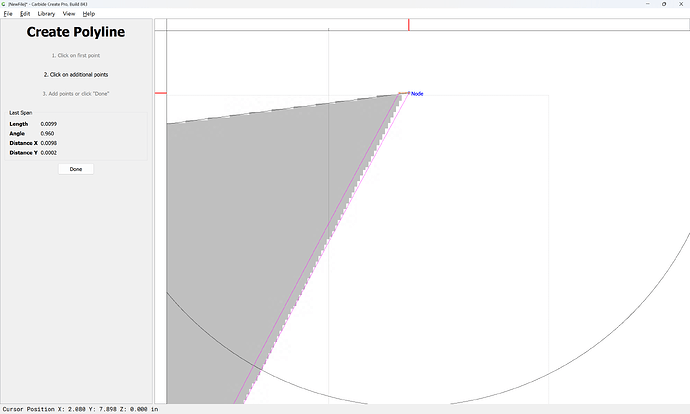This screenshot has width=690, height=414.
Task: Click the Create Polyline heading
Action: pos(76,32)
